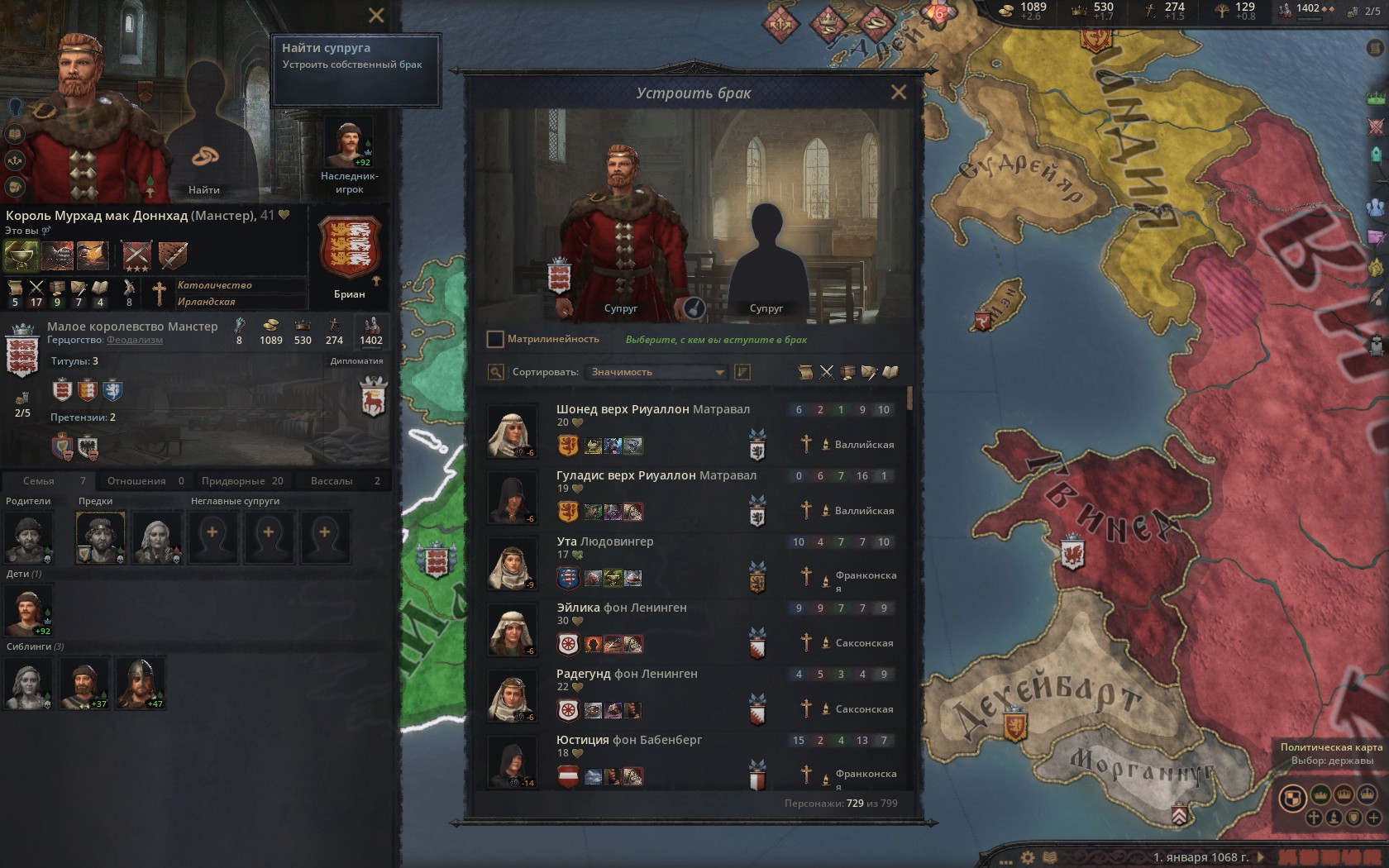Switch to the Придворные tab
The image size is (1389, 868).
(242, 480)
